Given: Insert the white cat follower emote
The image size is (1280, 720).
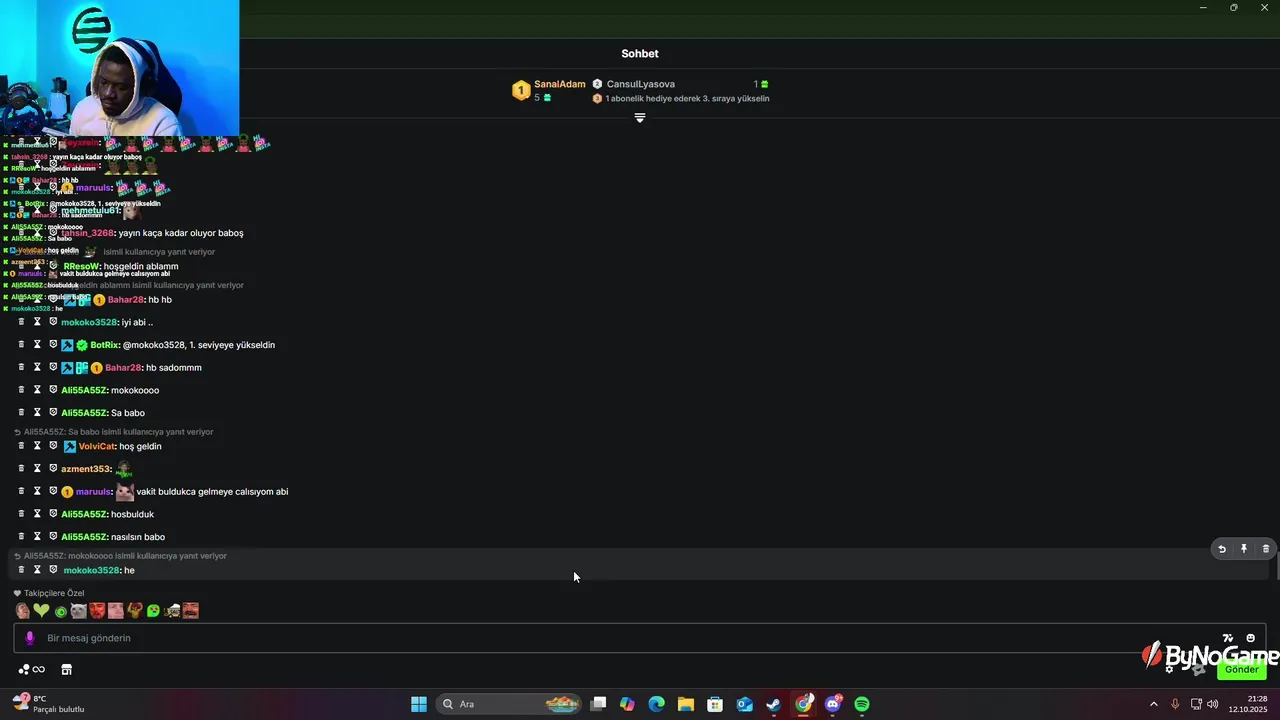Looking at the screenshot, I should pos(79,610).
